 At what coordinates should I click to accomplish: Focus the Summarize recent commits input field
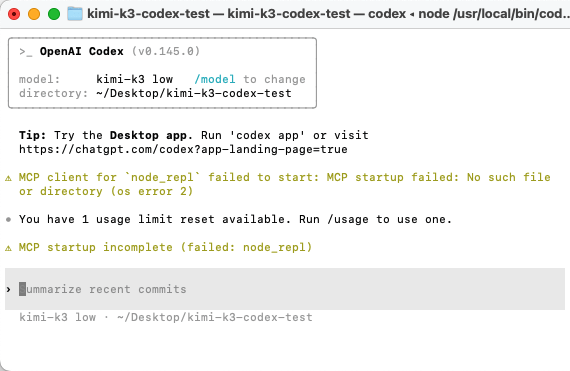(x=285, y=289)
